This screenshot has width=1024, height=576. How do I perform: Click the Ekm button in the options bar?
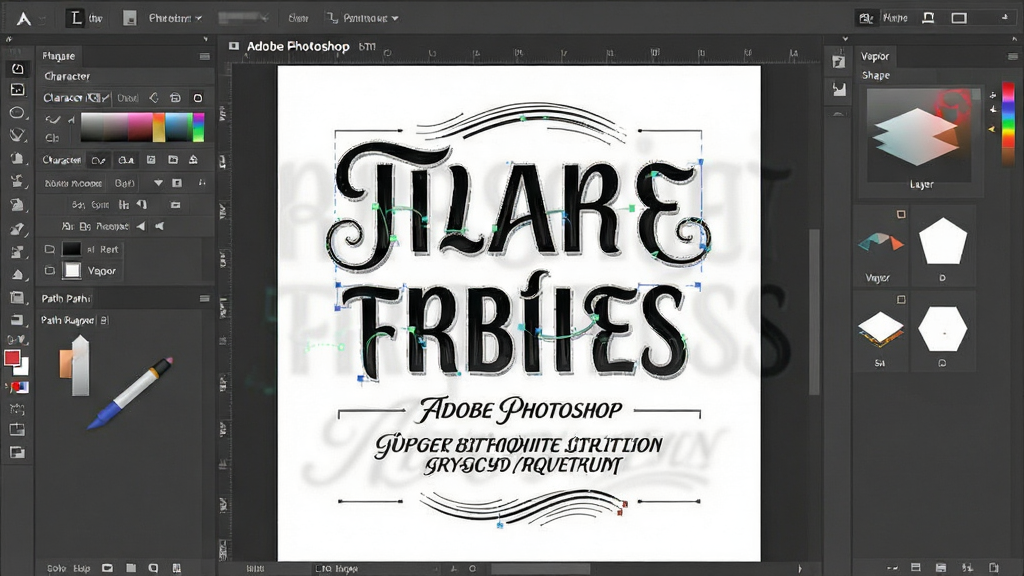[298, 18]
